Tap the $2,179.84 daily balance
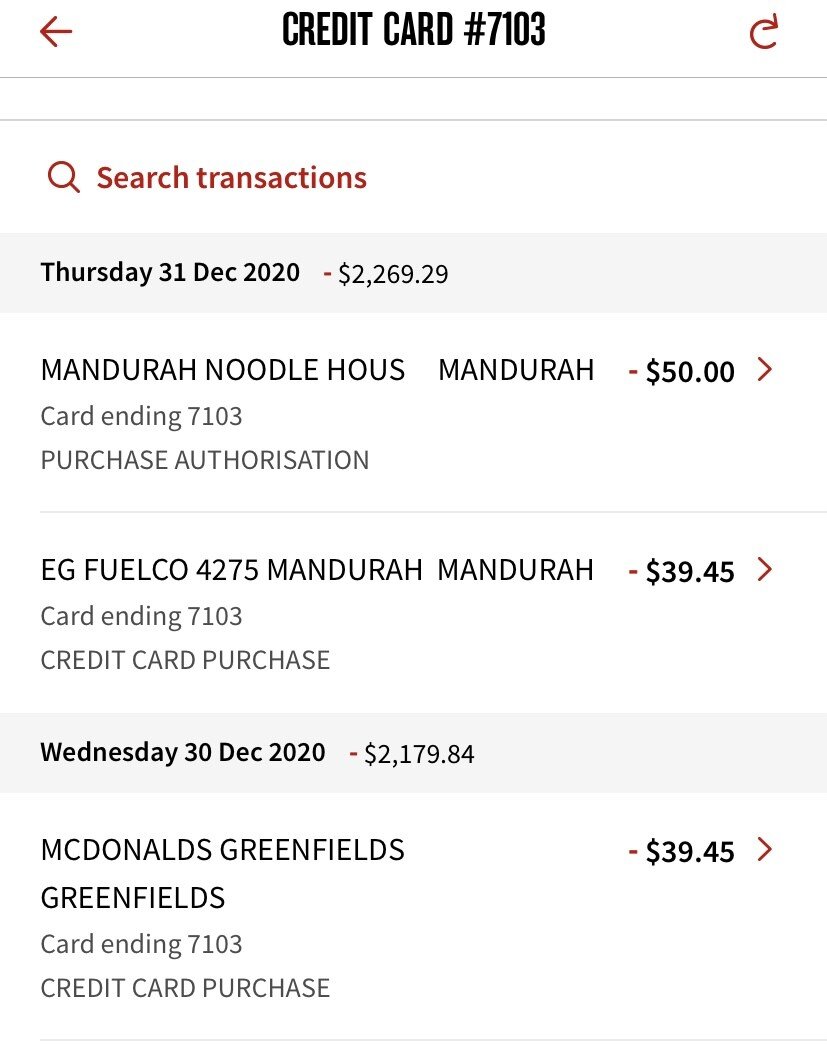Screen dimensions: 827x1044 click(418, 754)
